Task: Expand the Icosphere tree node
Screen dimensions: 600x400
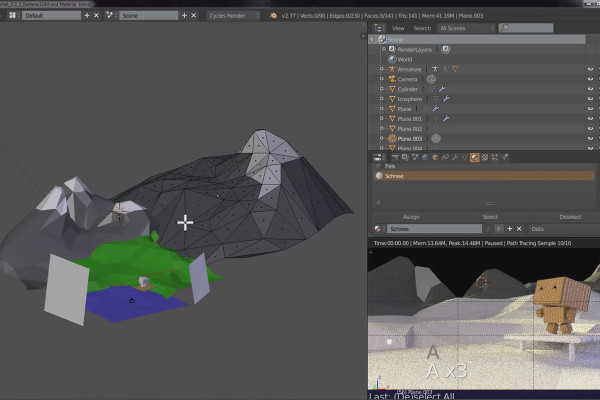Action: pos(382,99)
